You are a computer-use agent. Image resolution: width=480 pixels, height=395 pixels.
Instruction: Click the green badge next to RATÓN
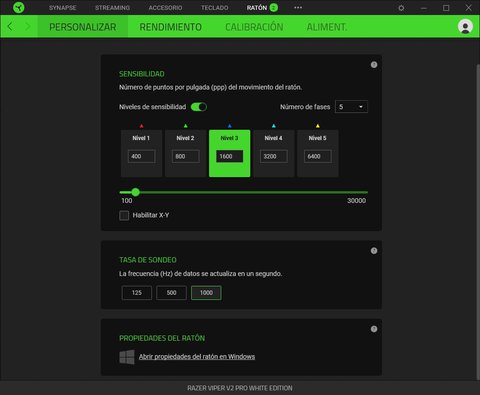tap(274, 7)
